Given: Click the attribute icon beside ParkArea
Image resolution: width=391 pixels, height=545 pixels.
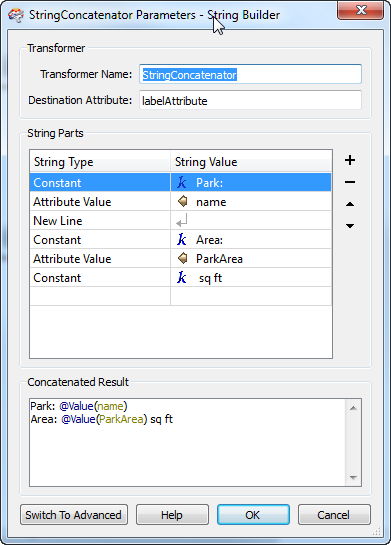Looking at the screenshot, I should 182,258.
